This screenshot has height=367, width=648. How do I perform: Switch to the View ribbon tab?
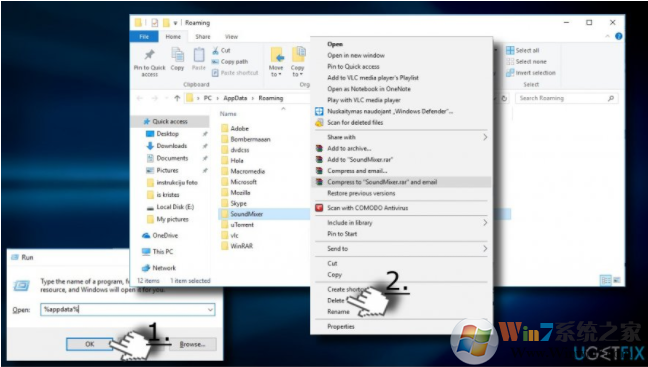pos(231,37)
